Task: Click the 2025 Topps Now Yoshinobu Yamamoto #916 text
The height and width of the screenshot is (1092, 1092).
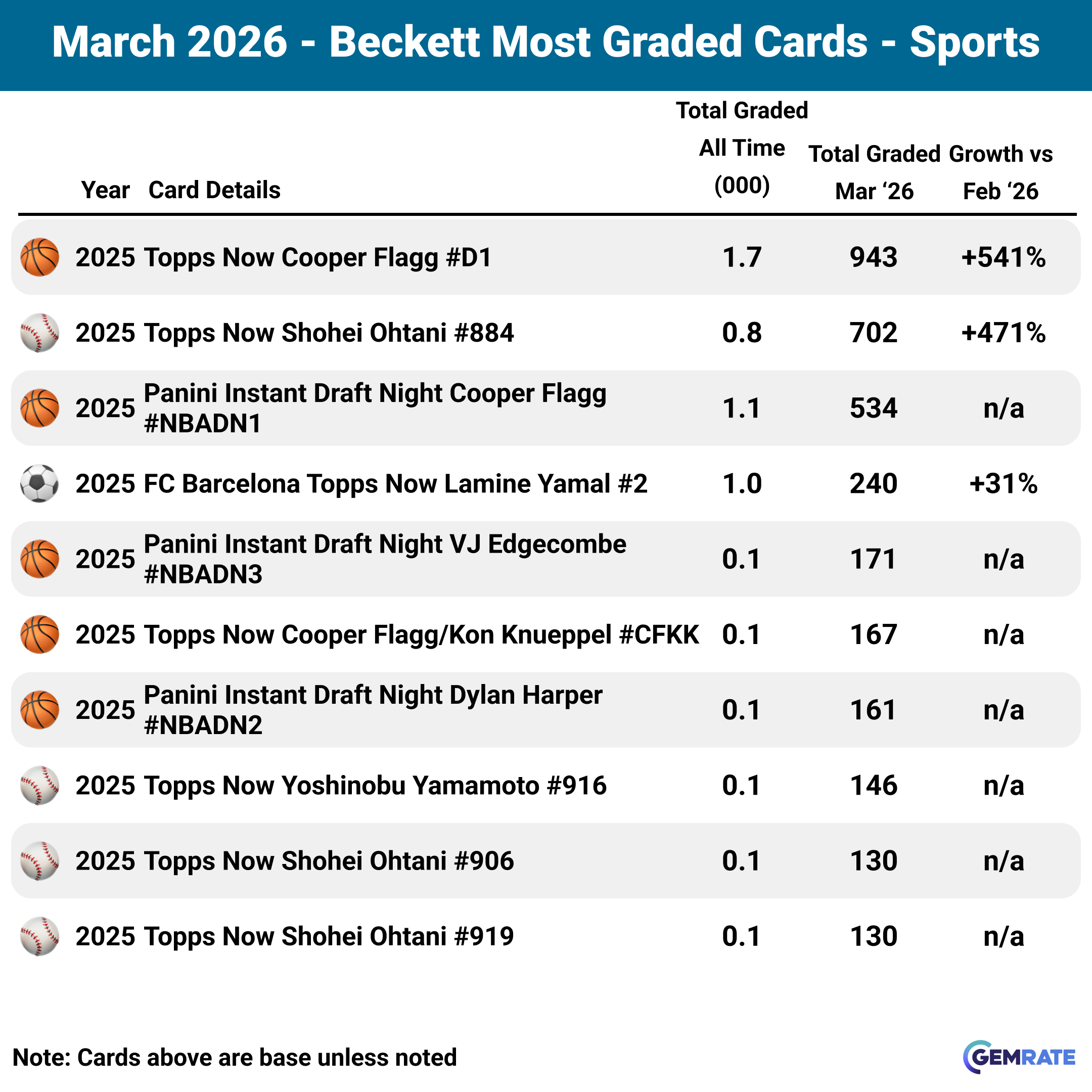Action: pos(341,786)
